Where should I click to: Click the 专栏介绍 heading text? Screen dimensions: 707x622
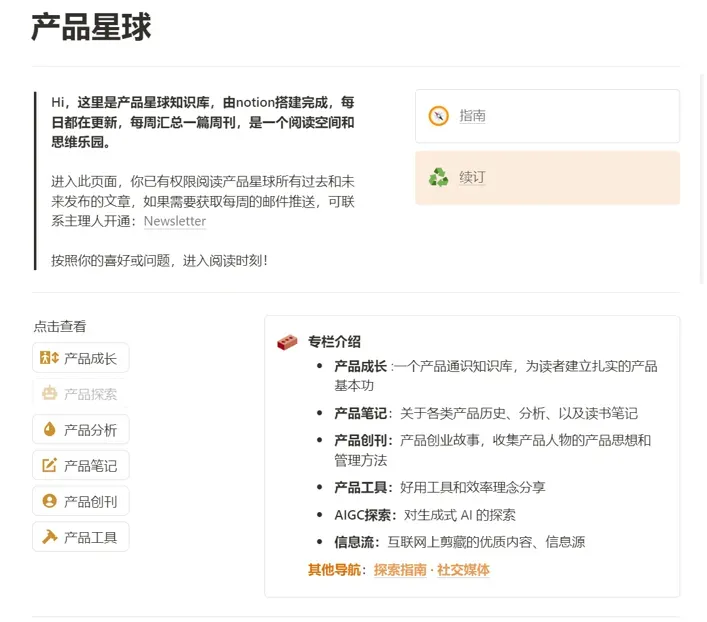pos(335,342)
